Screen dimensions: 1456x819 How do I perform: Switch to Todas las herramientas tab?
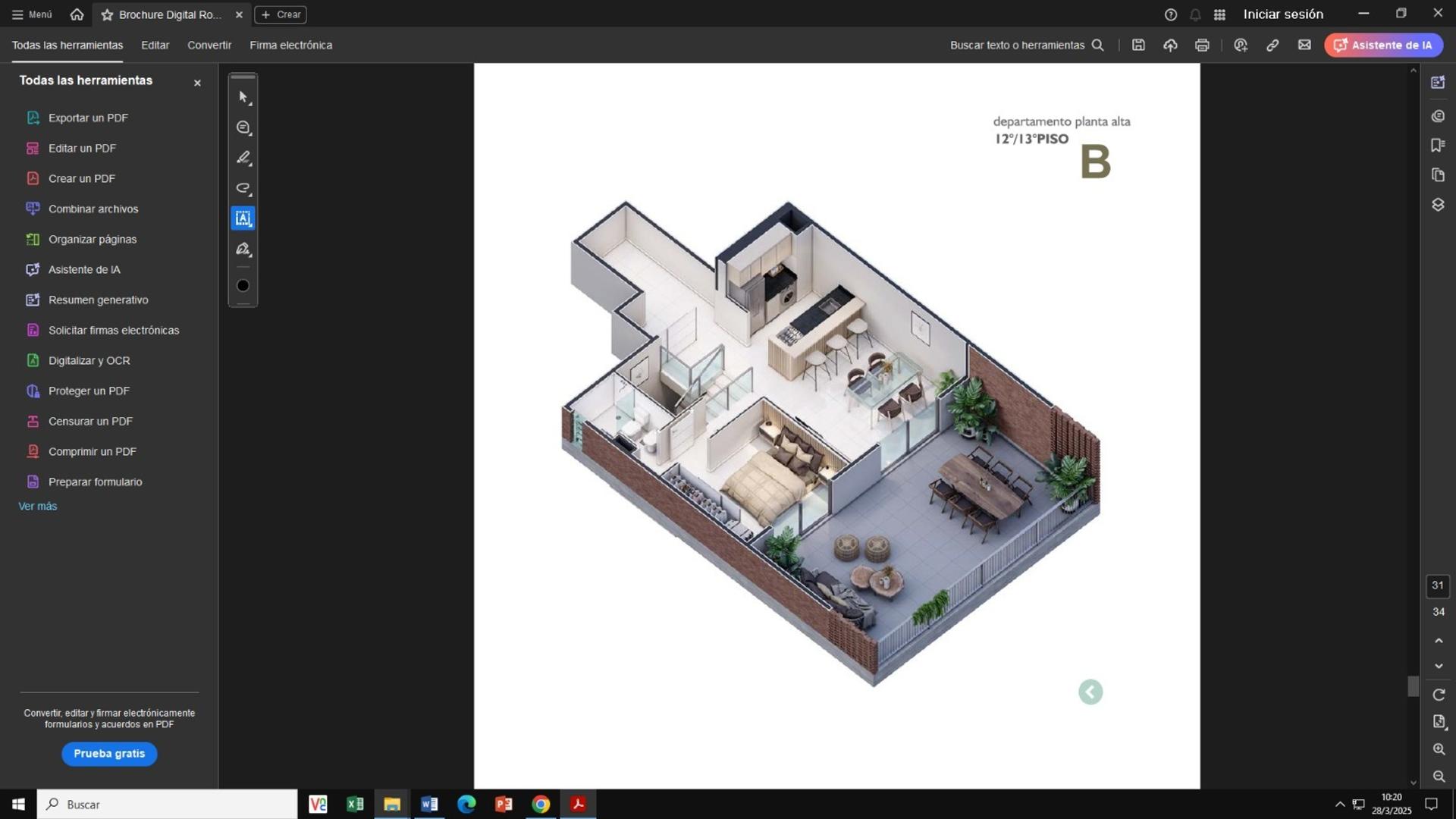[x=67, y=45]
